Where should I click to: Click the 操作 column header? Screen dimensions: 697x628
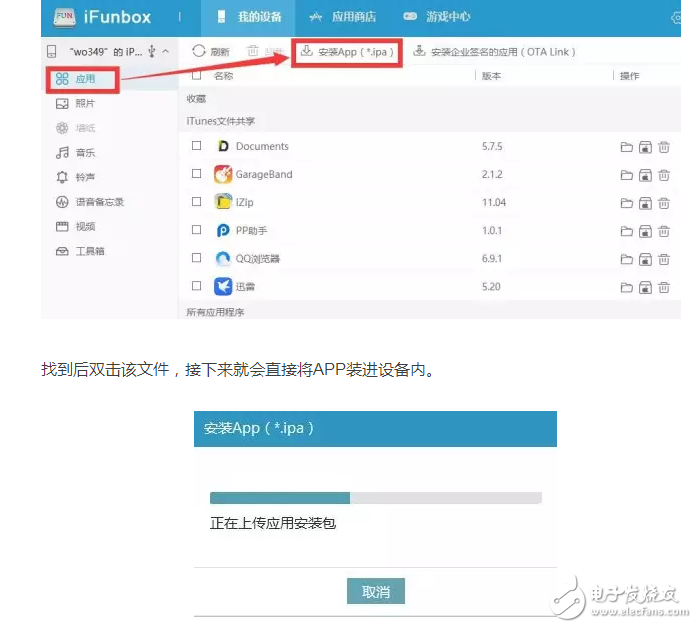629,76
